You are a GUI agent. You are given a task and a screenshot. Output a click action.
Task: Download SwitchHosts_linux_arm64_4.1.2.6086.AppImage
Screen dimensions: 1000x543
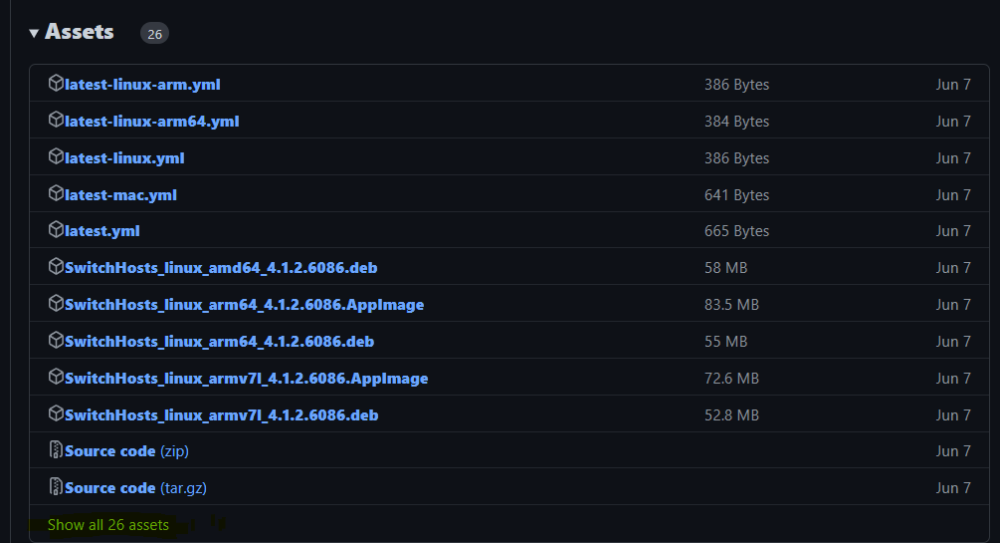click(x=244, y=305)
